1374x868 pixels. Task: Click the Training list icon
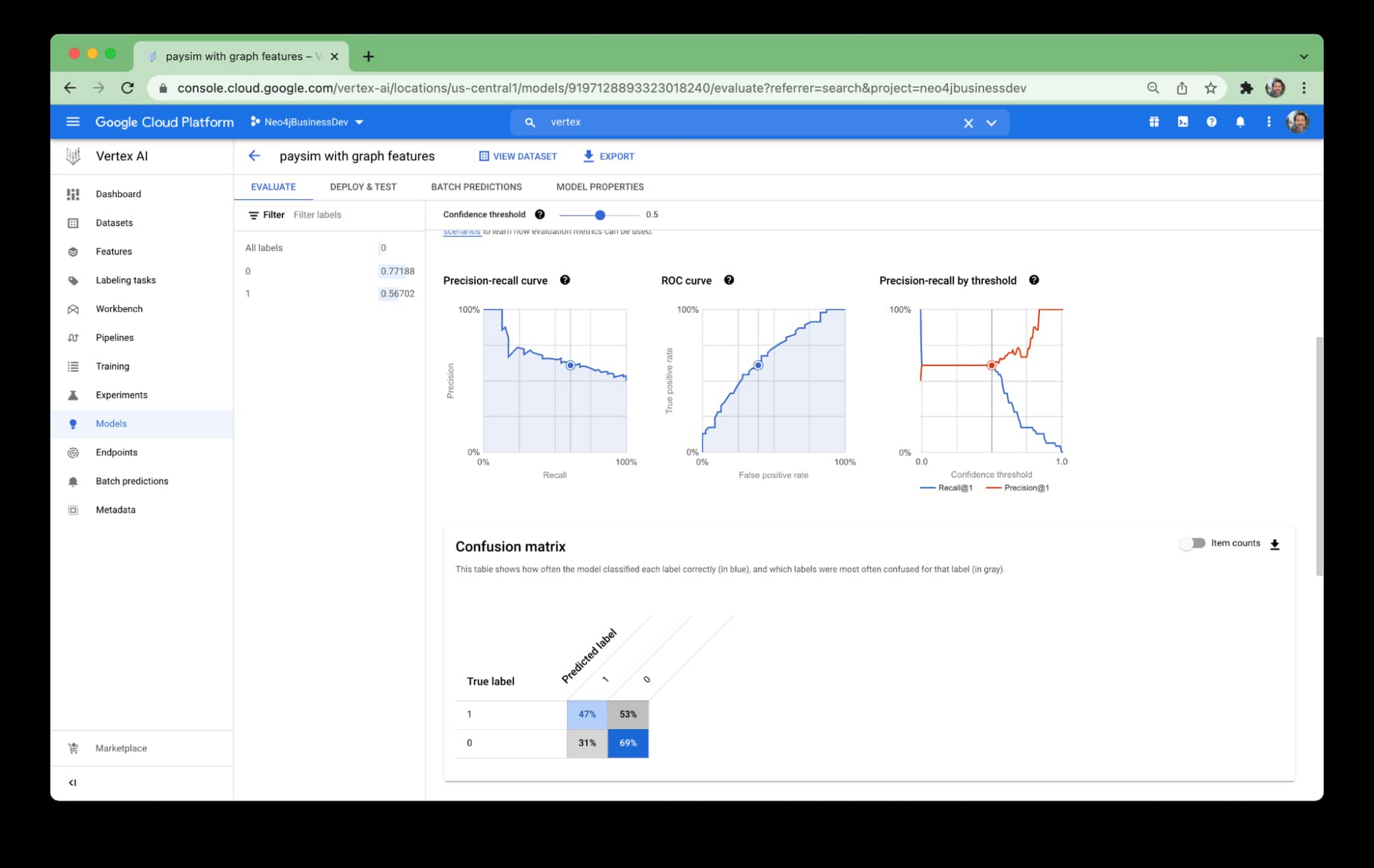73,367
